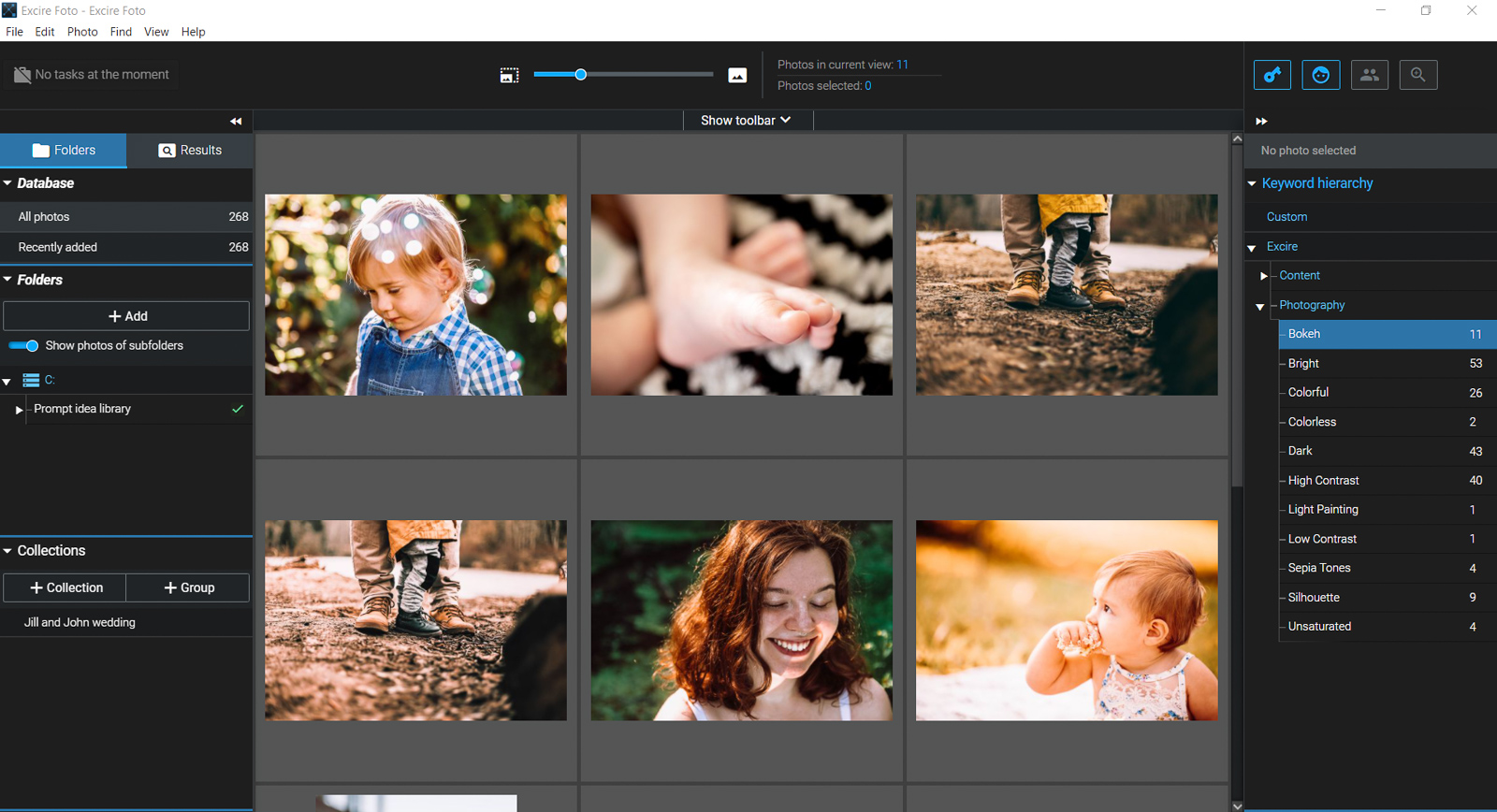Select the smiling woman photo thumbnail
This screenshot has height=812, width=1497.
741,620
